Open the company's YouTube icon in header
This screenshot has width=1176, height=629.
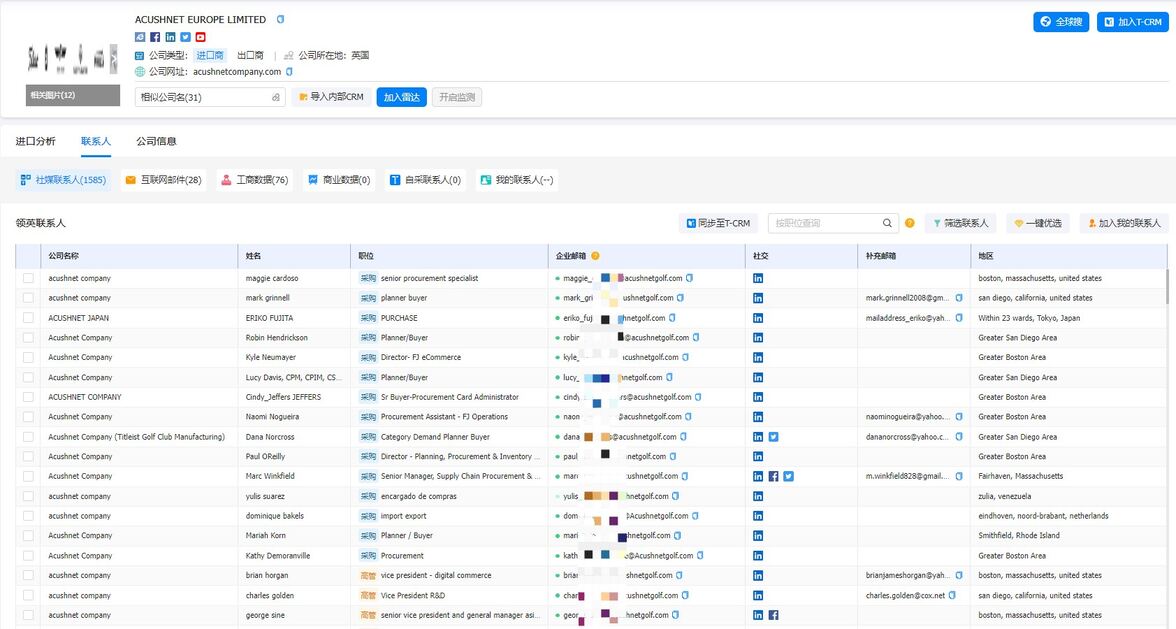click(200, 37)
